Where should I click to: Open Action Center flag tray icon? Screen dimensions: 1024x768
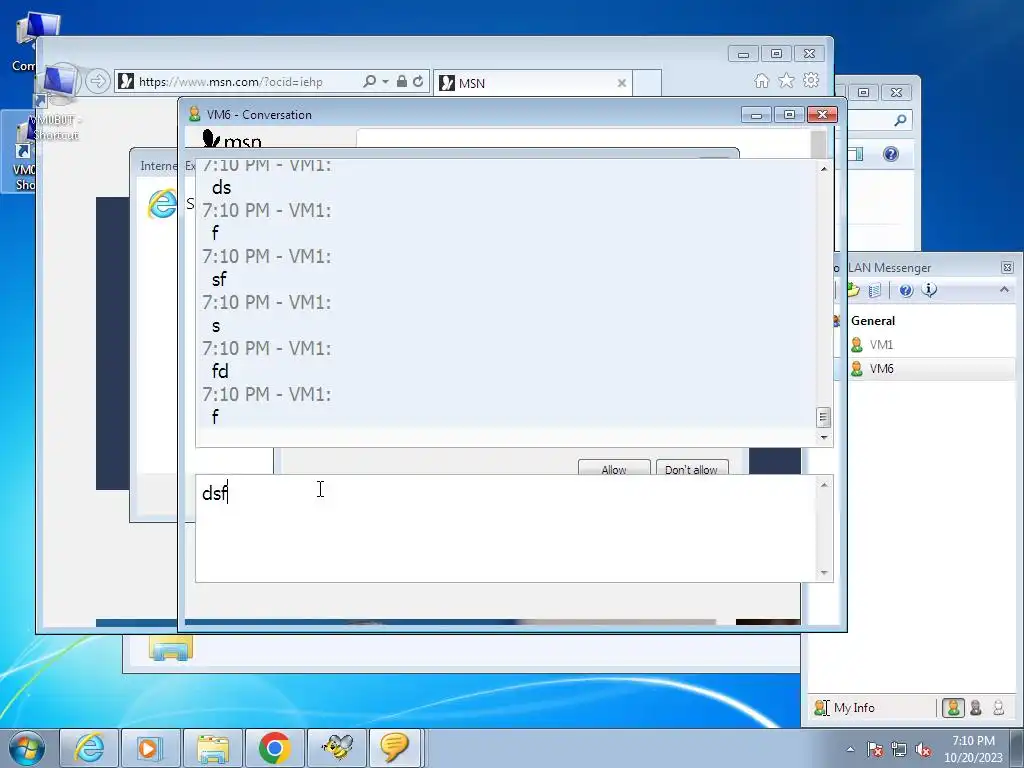point(875,750)
